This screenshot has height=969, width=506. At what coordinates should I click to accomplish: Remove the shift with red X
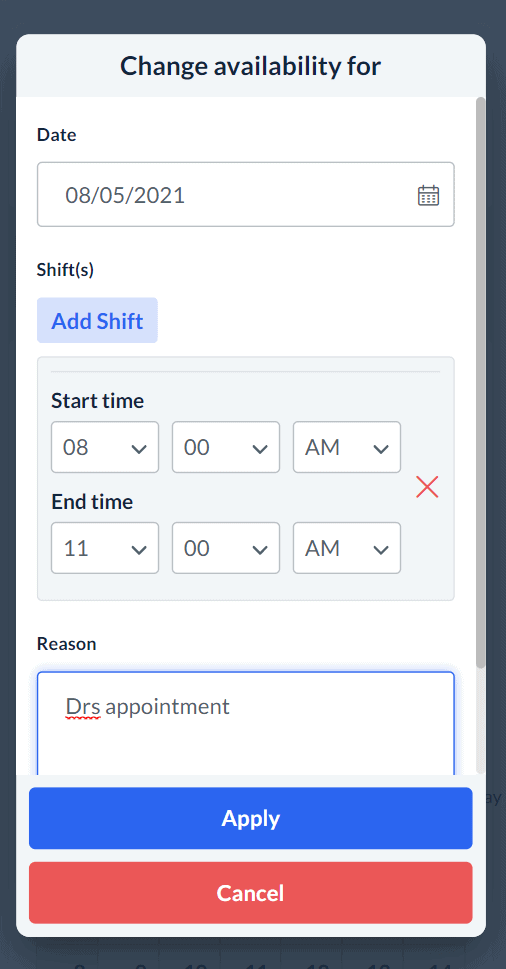[427, 487]
